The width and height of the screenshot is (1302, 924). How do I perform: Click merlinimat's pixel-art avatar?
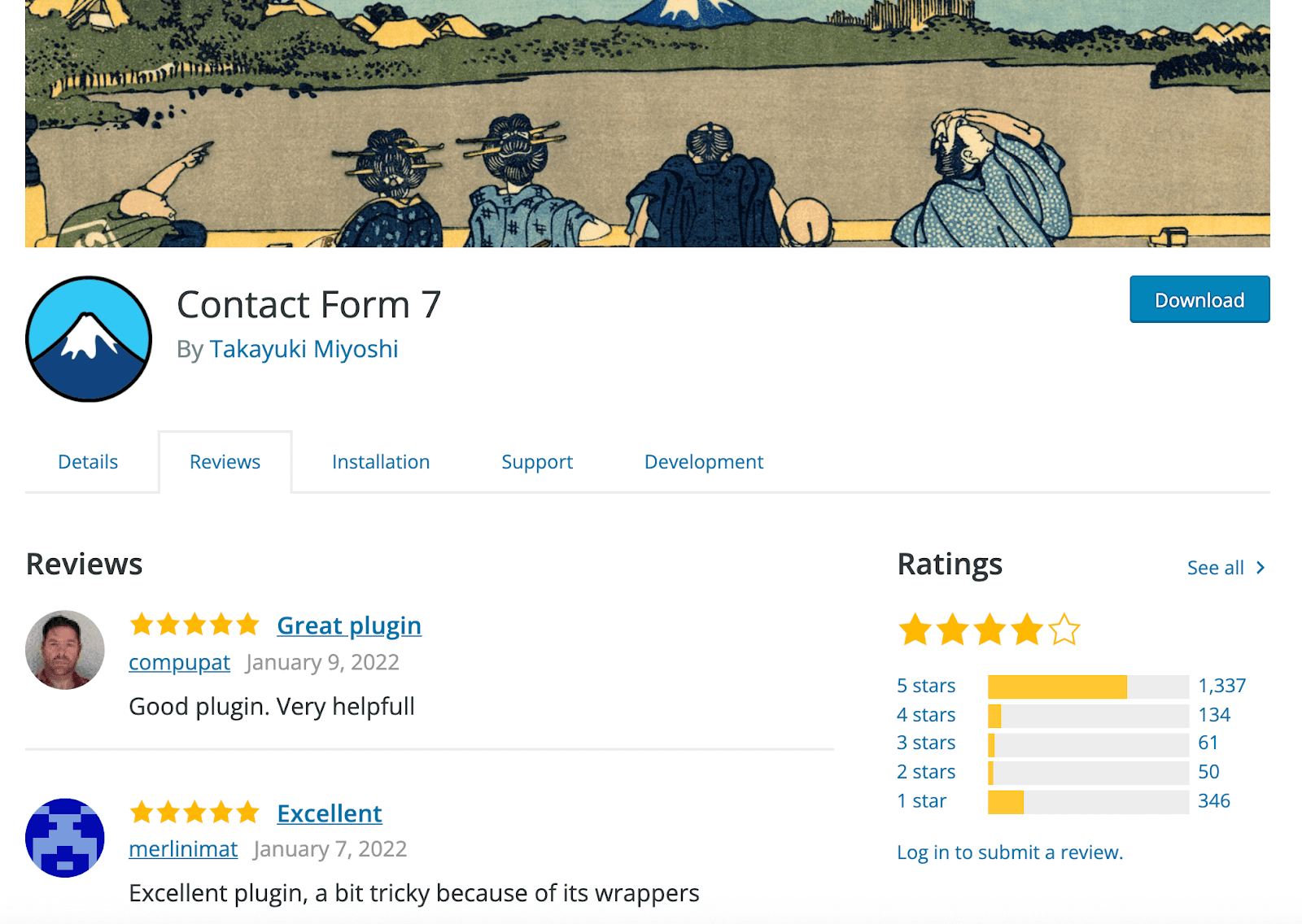click(63, 838)
